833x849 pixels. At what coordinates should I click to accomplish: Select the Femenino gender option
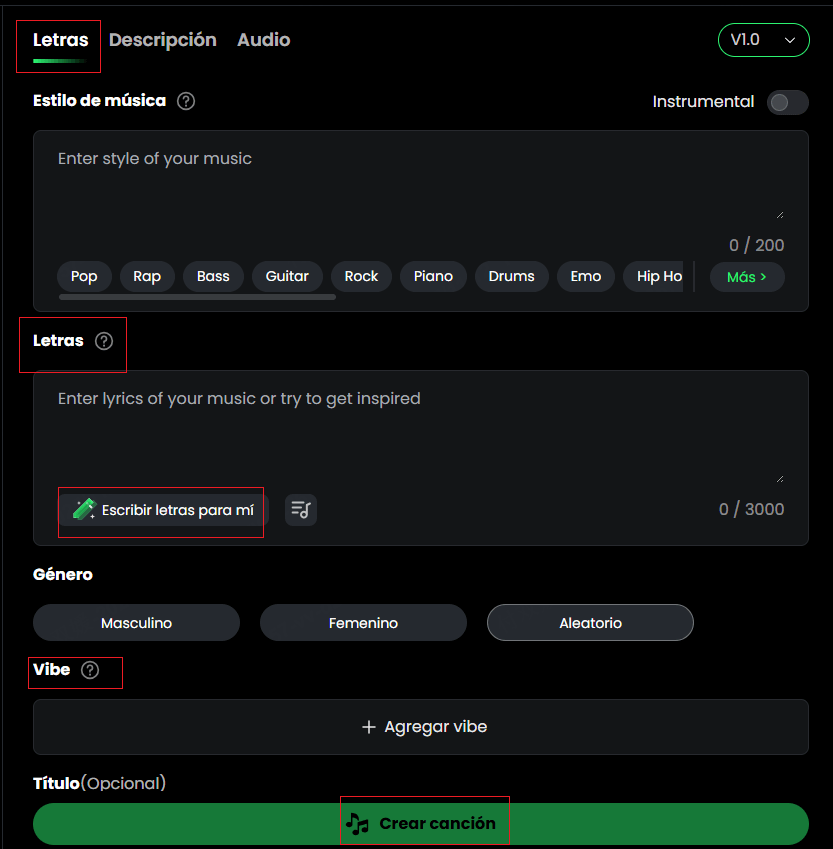(363, 622)
